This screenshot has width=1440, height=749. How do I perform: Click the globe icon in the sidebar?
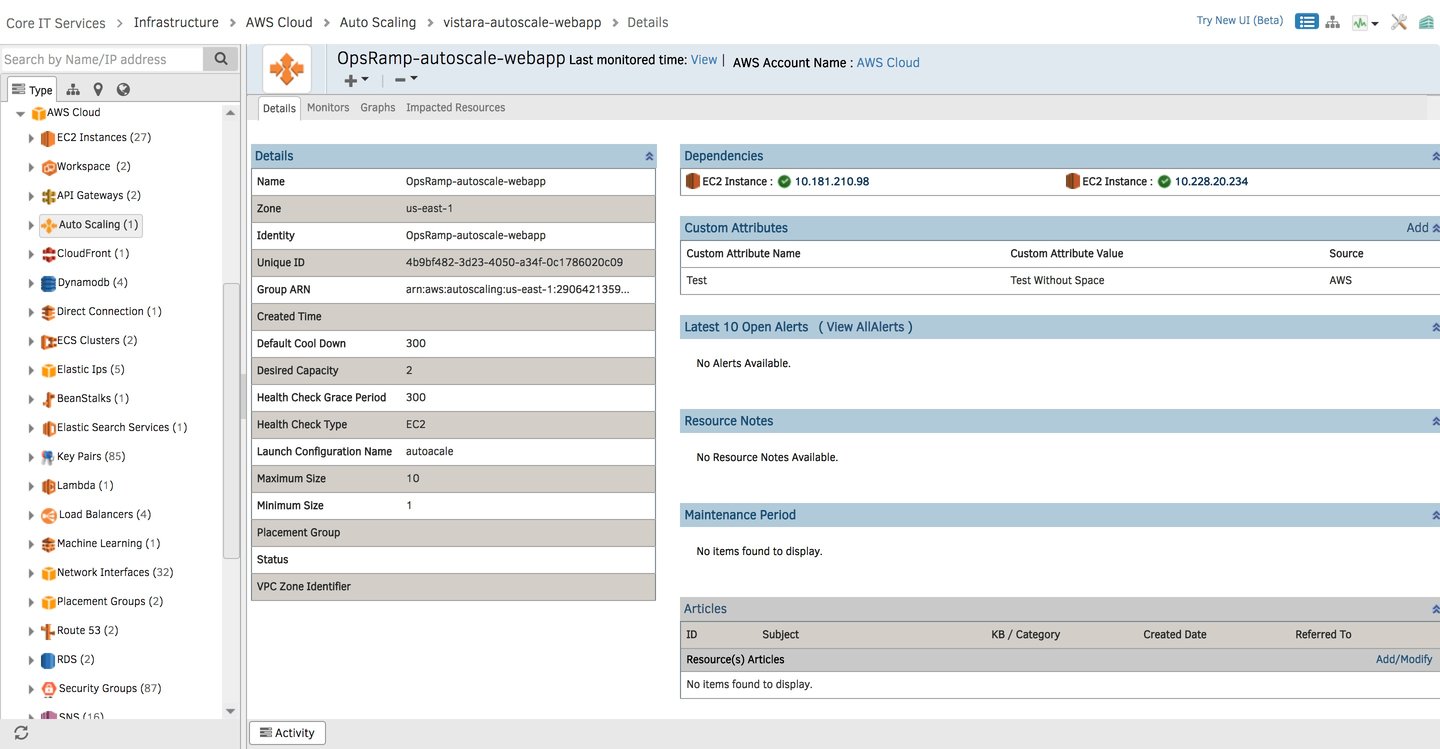pyautogui.click(x=122, y=89)
